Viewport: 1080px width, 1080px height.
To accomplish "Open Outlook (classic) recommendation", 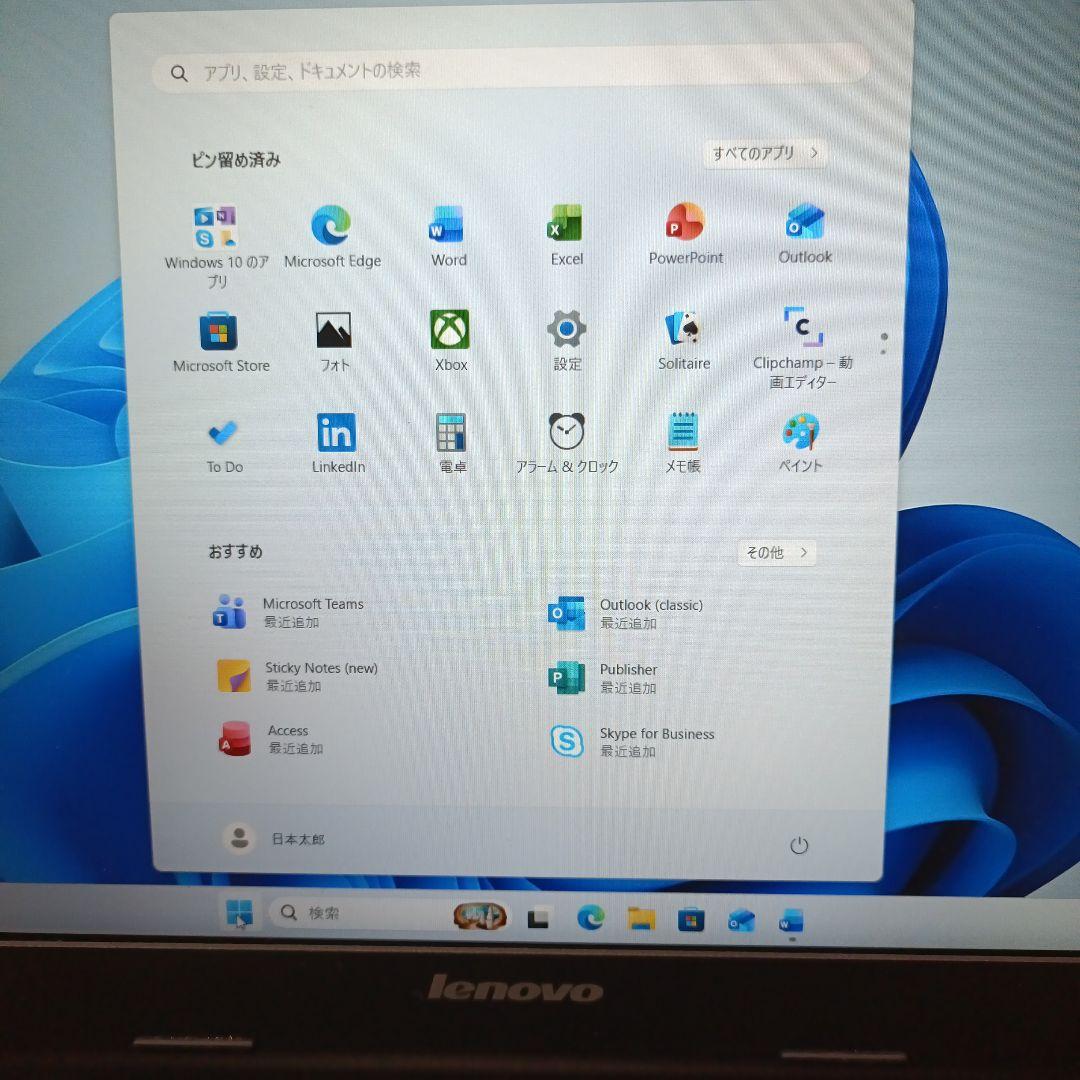I will (625, 613).
